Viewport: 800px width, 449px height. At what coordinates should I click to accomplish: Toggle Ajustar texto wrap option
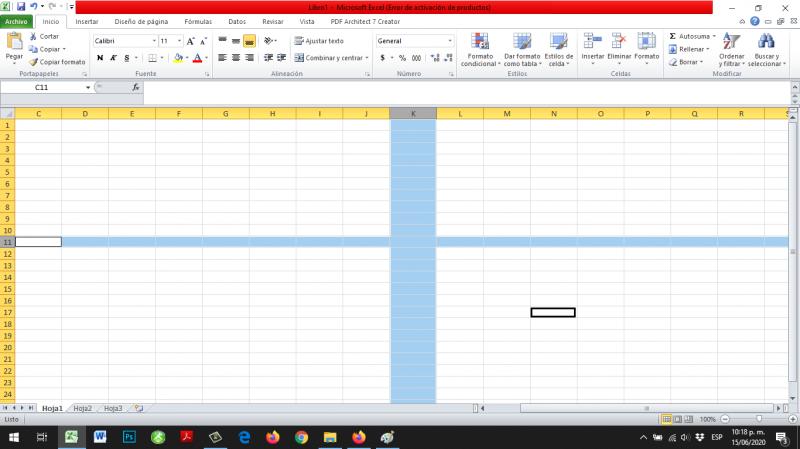(x=318, y=41)
